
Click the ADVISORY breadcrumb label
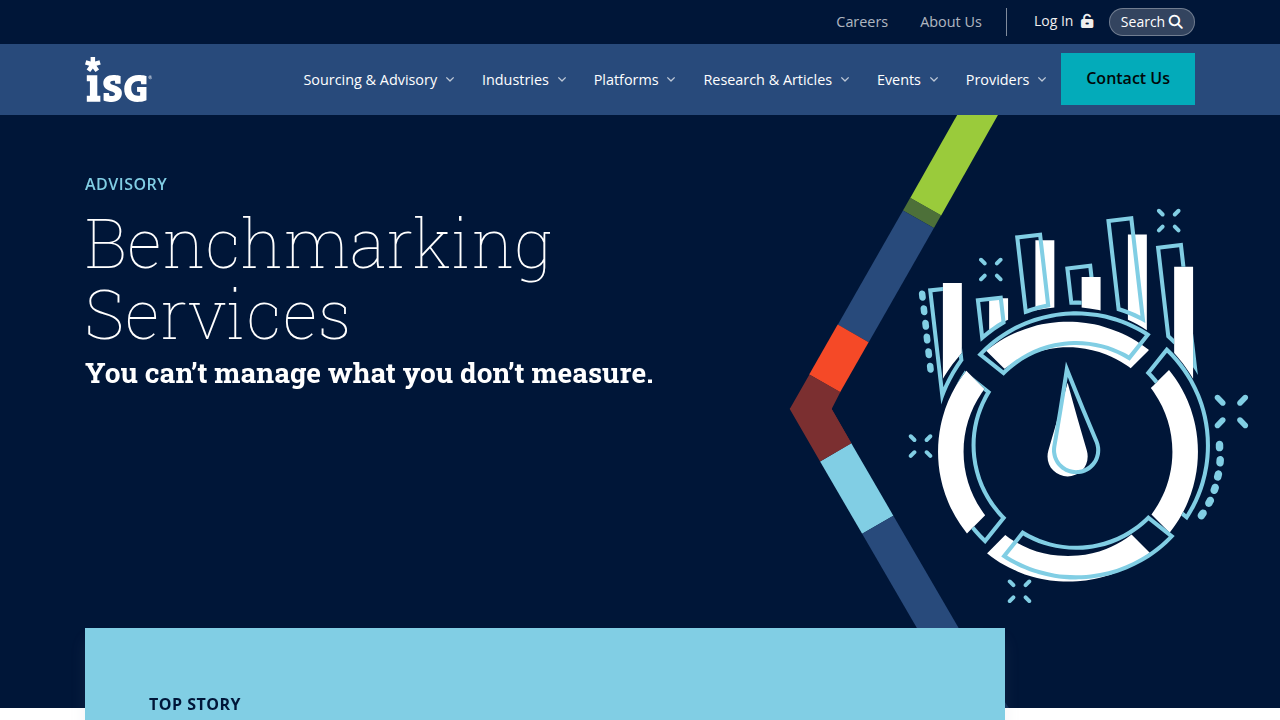tap(126, 184)
